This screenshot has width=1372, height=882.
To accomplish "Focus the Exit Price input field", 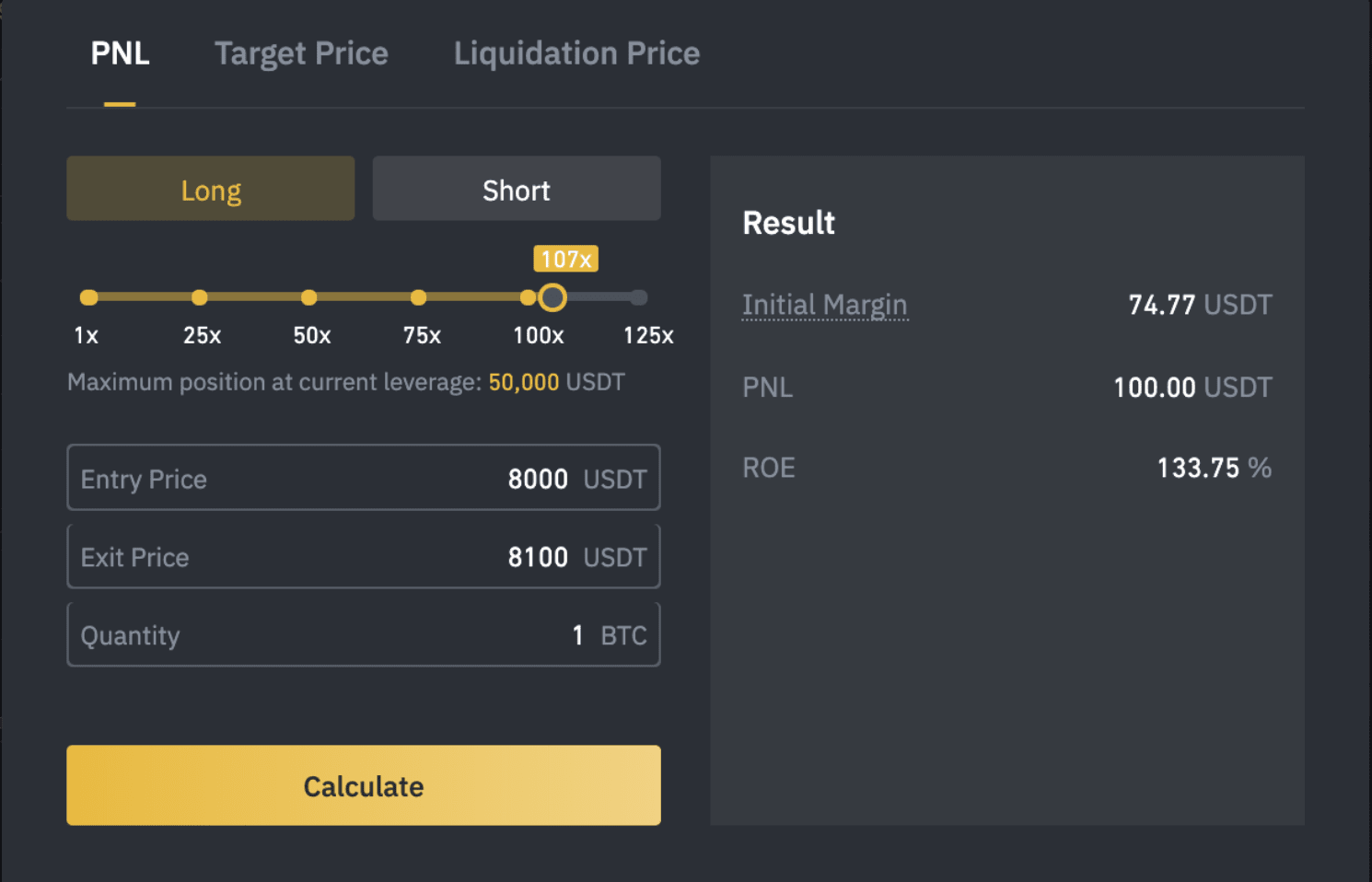I will tap(364, 556).
